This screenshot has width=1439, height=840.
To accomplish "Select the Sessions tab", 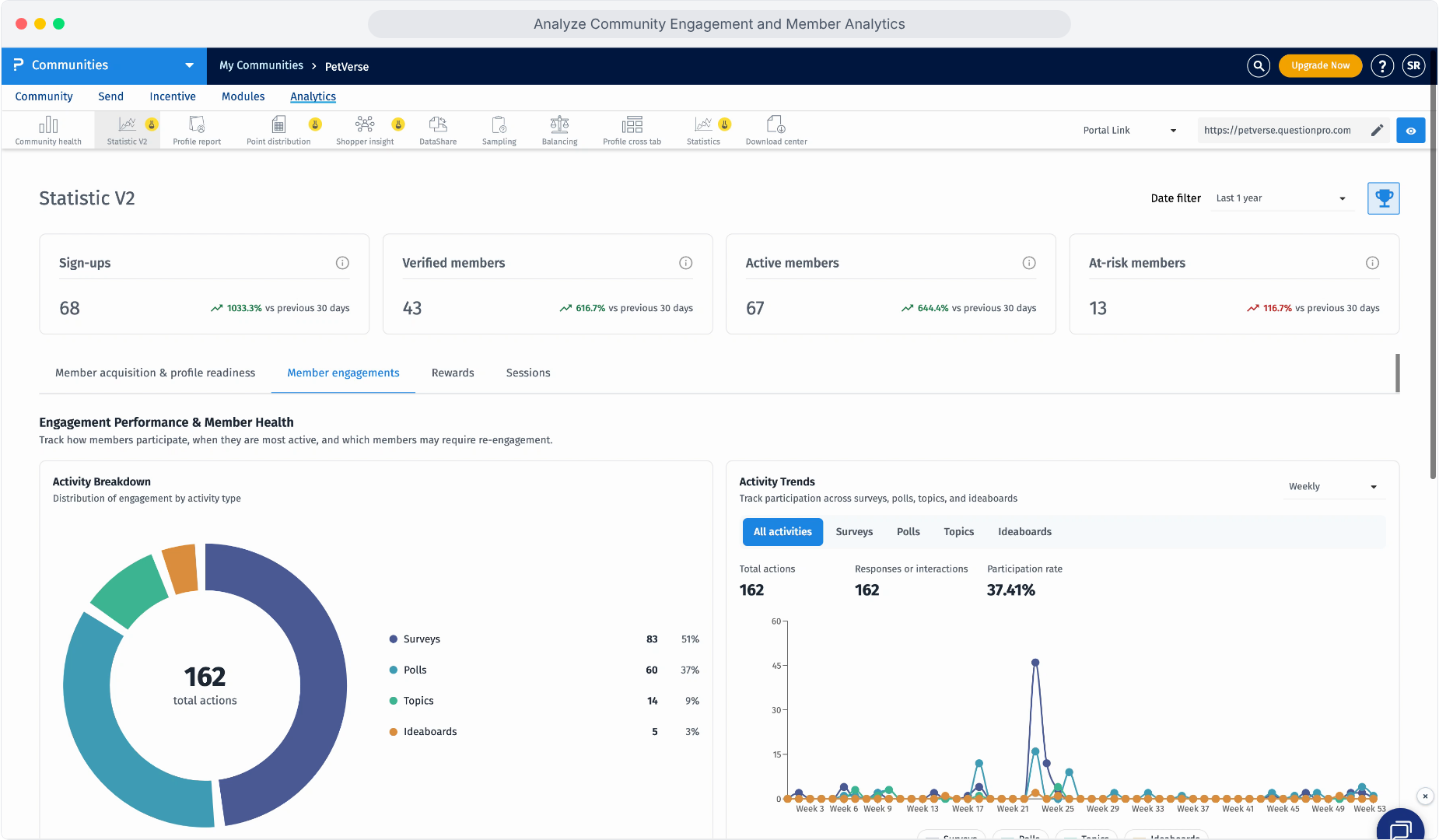I will (528, 373).
